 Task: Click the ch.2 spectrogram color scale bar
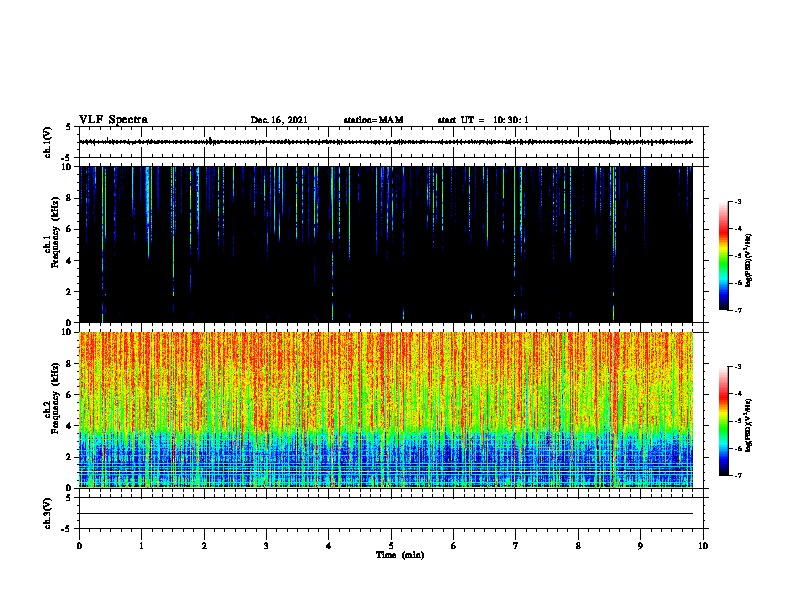724,421
